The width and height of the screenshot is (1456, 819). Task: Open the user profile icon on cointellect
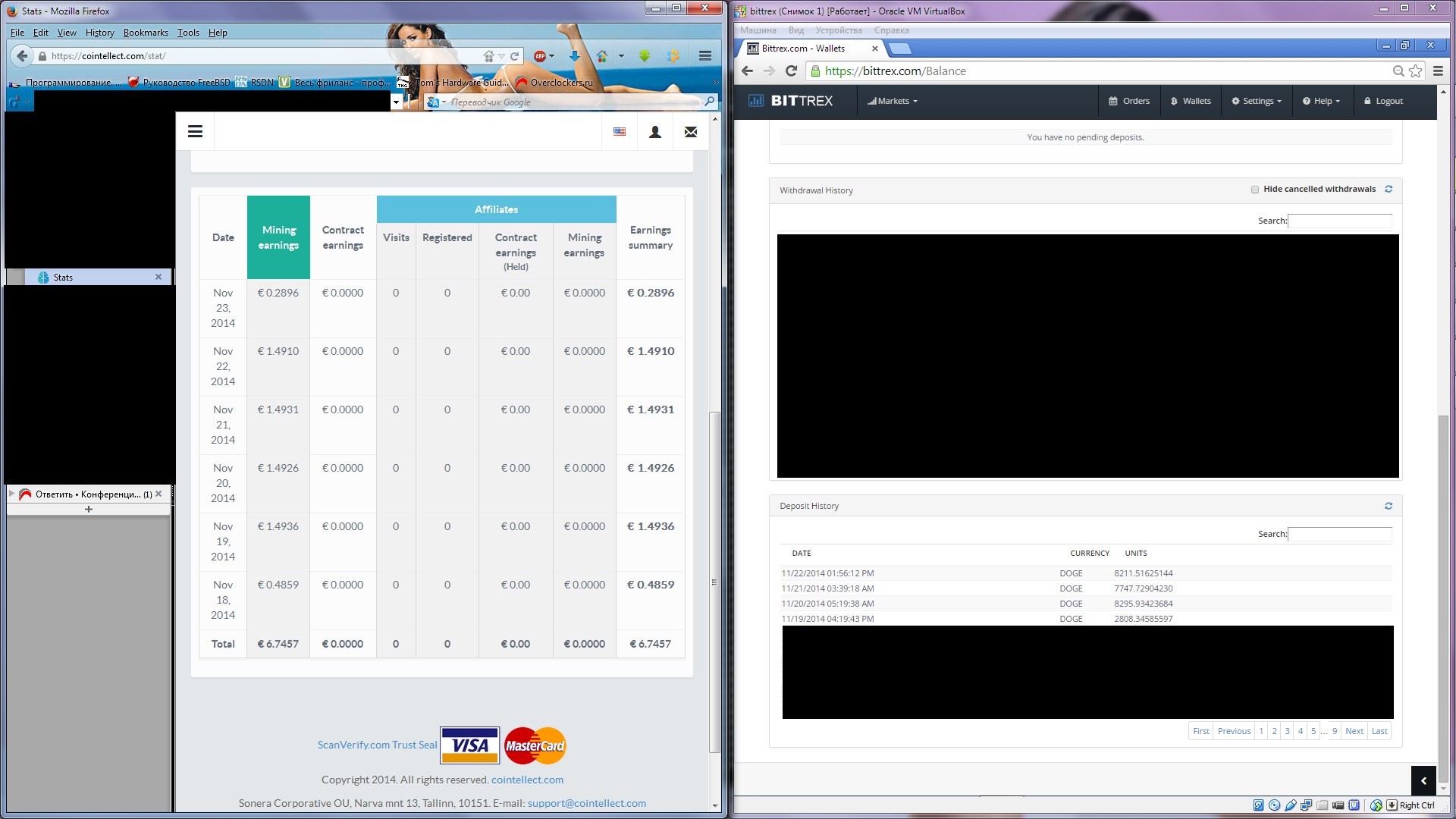(655, 132)
